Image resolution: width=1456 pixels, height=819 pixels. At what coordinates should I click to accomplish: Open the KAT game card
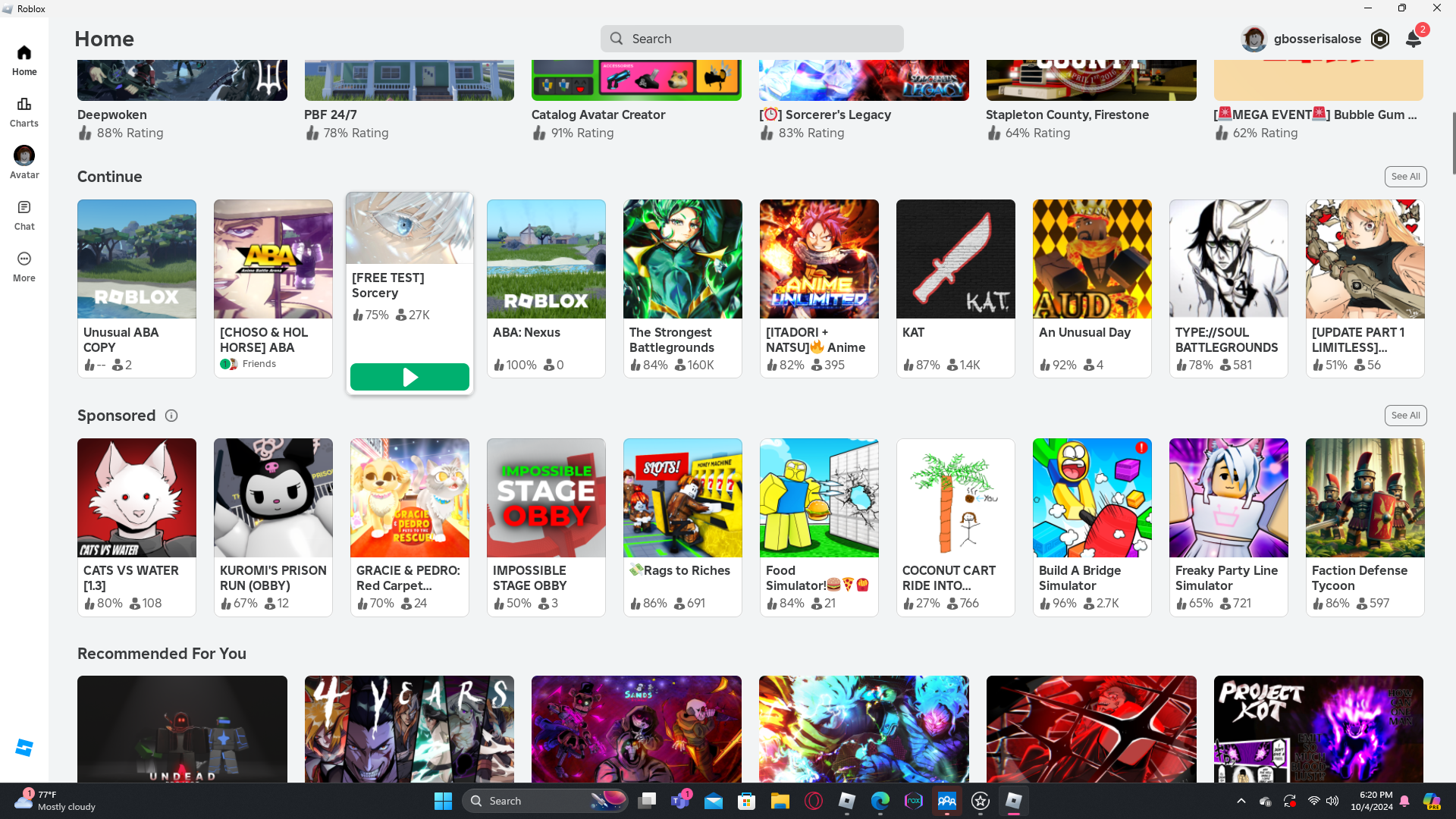coord(955,288)
